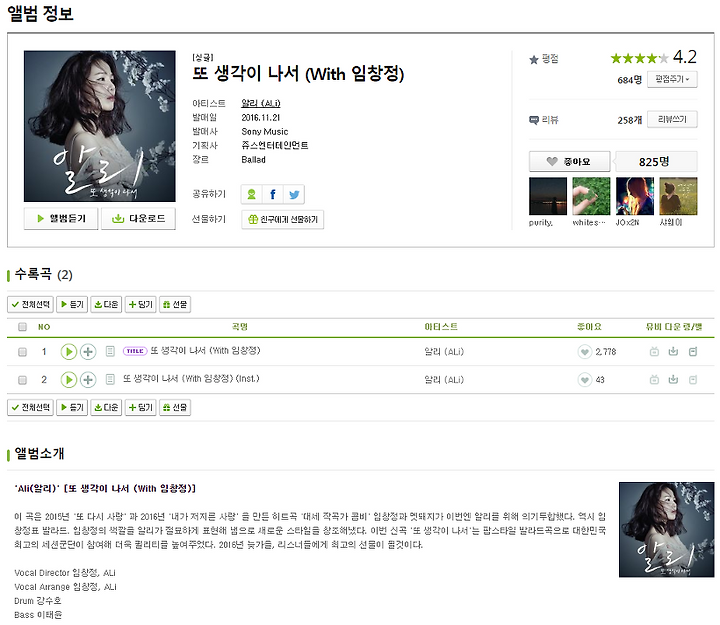Screen dimensions: 720x625
Task: Click the 좋아요 heart button for album
Action: tap(569, 162)
